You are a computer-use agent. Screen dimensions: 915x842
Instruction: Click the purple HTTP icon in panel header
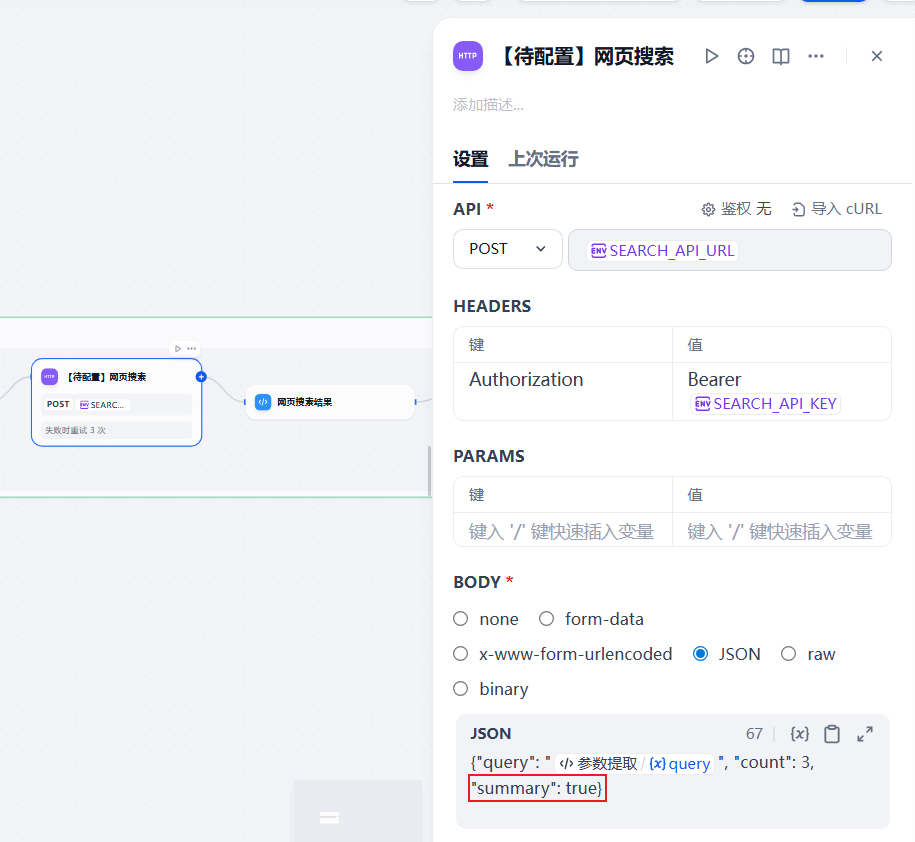pyautogui.click(x=468, y=56)
